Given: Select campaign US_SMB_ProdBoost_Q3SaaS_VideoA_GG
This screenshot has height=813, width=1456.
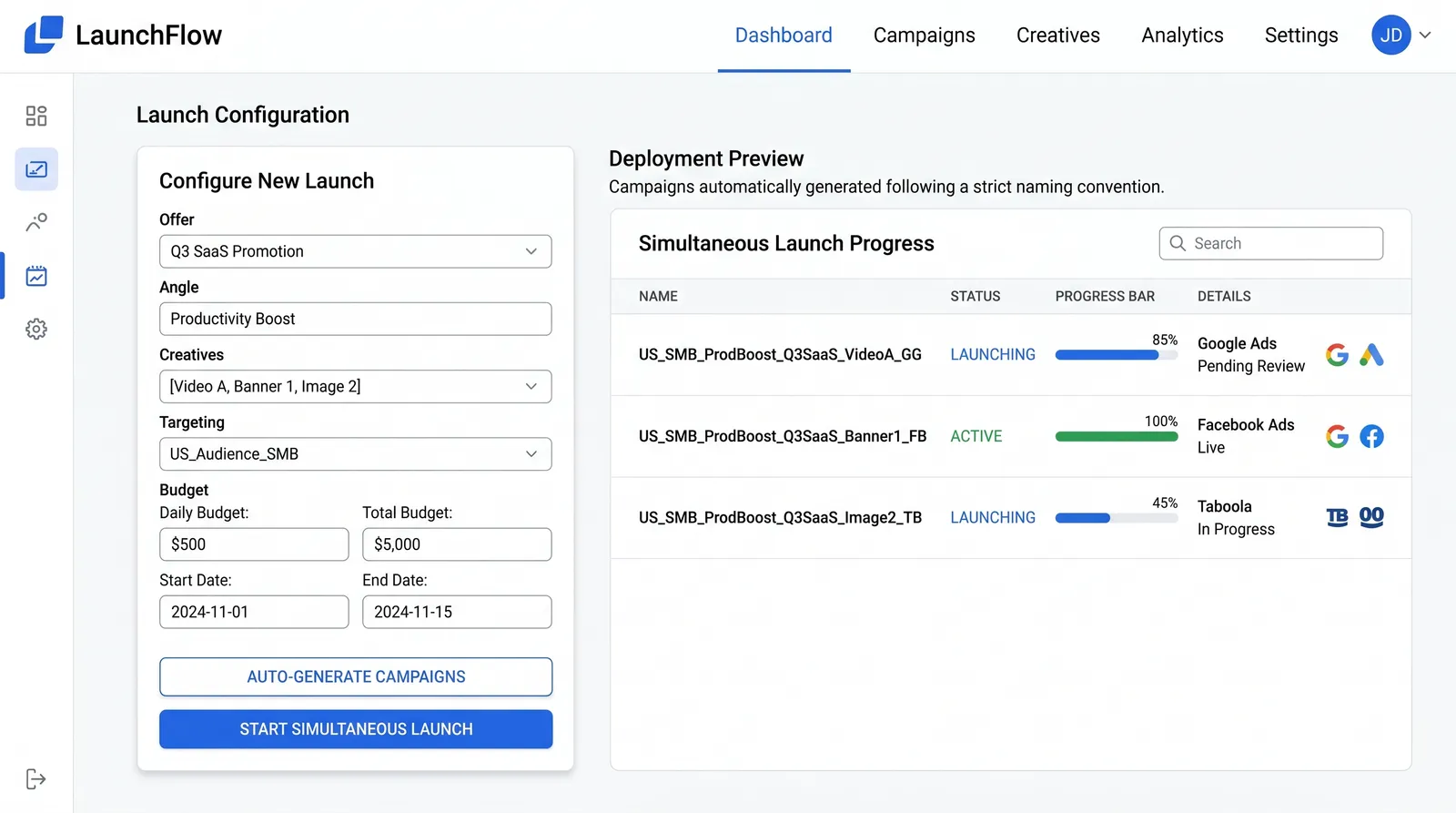Looking at the screenshot, I should pos(780,354).
